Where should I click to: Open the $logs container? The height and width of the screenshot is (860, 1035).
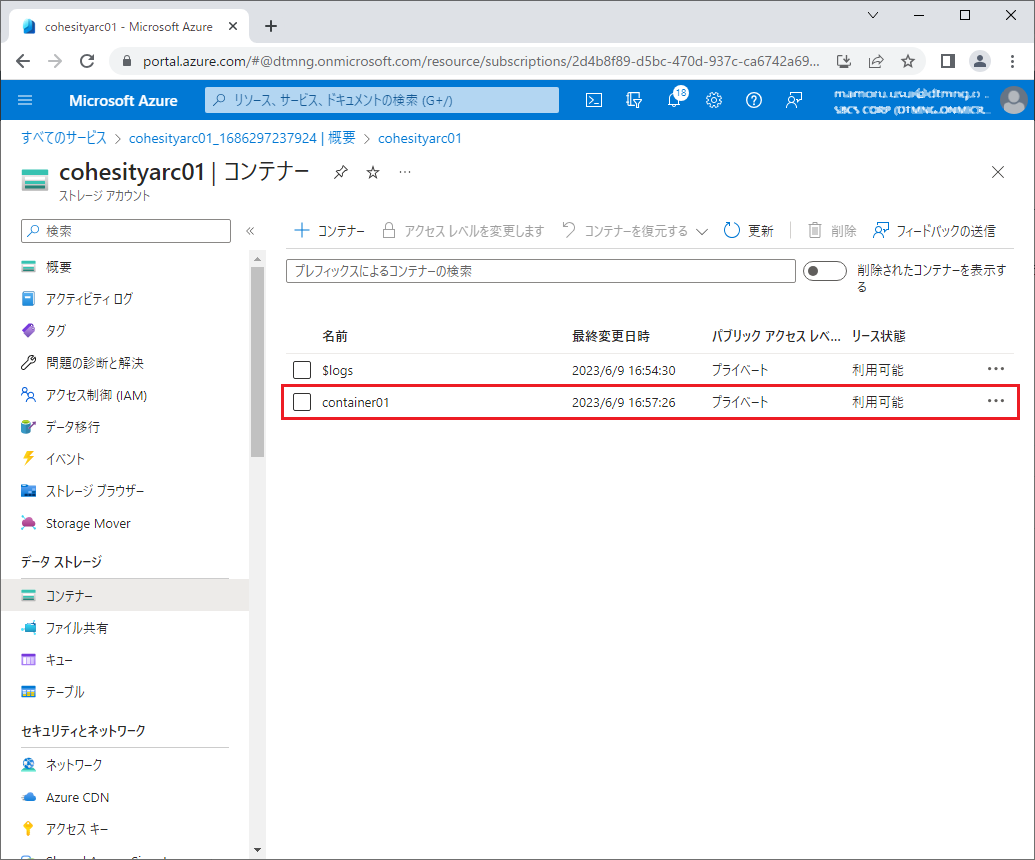337,370
